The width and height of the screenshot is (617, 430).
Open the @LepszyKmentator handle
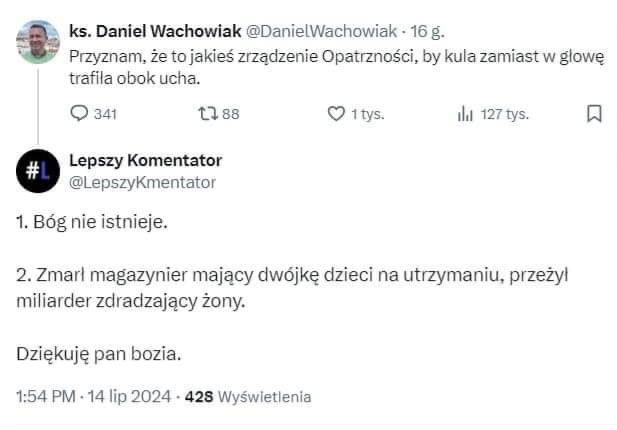tap(142, 182)
